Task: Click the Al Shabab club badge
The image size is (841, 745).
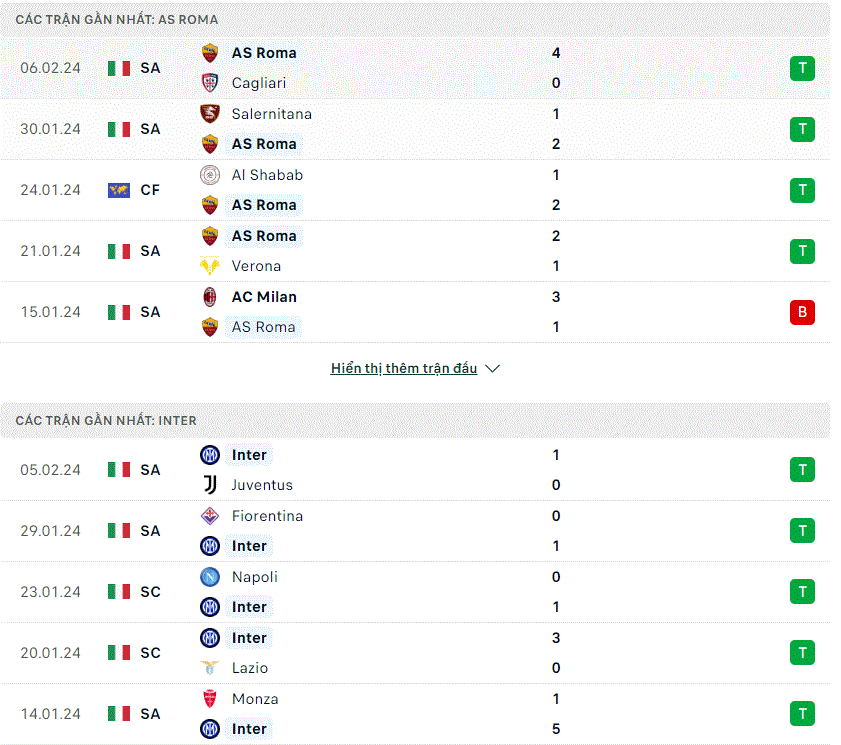Action: click(x=210, y=175)
